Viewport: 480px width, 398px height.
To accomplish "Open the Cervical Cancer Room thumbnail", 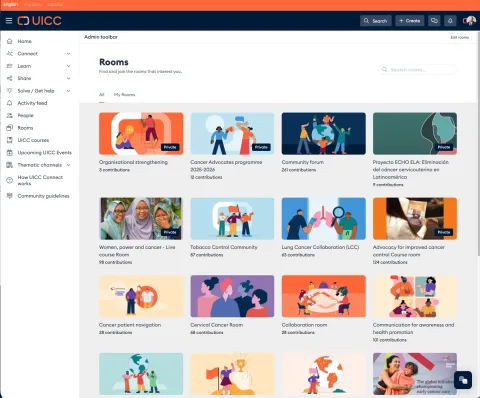I will [232, 296].
